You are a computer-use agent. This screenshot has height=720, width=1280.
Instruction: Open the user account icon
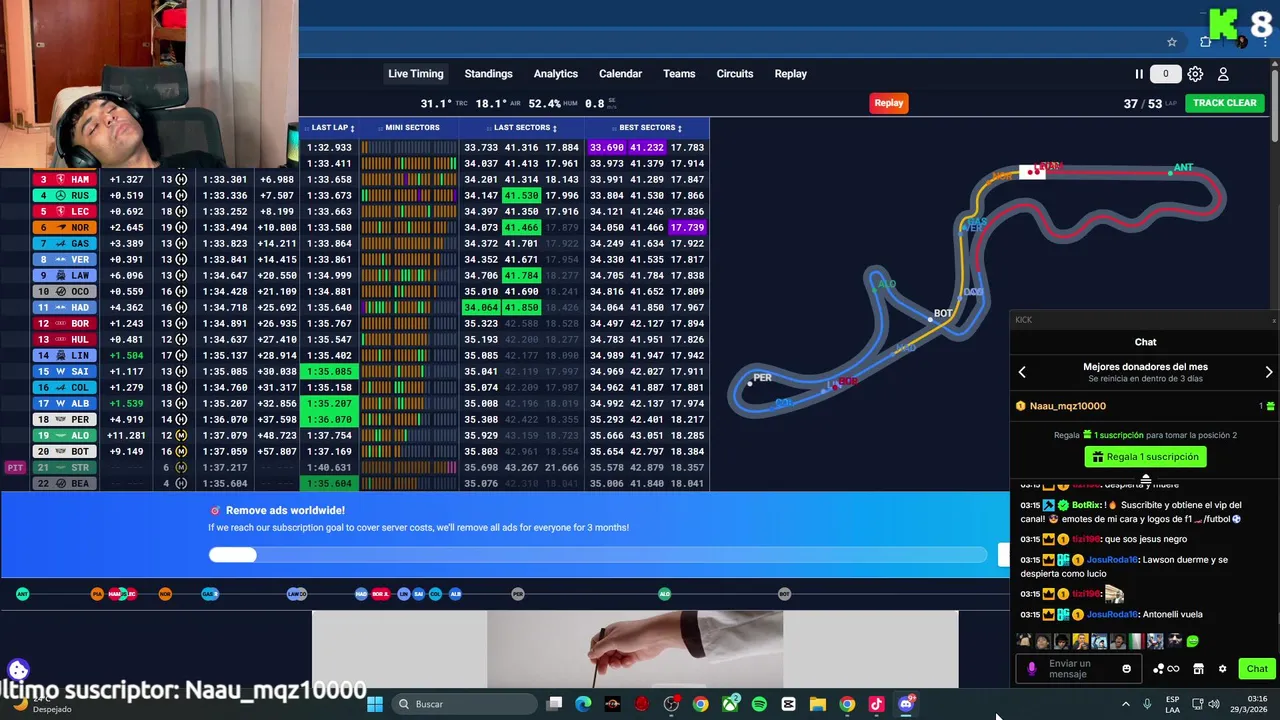pyautogui.click(x=1223, y=74)
